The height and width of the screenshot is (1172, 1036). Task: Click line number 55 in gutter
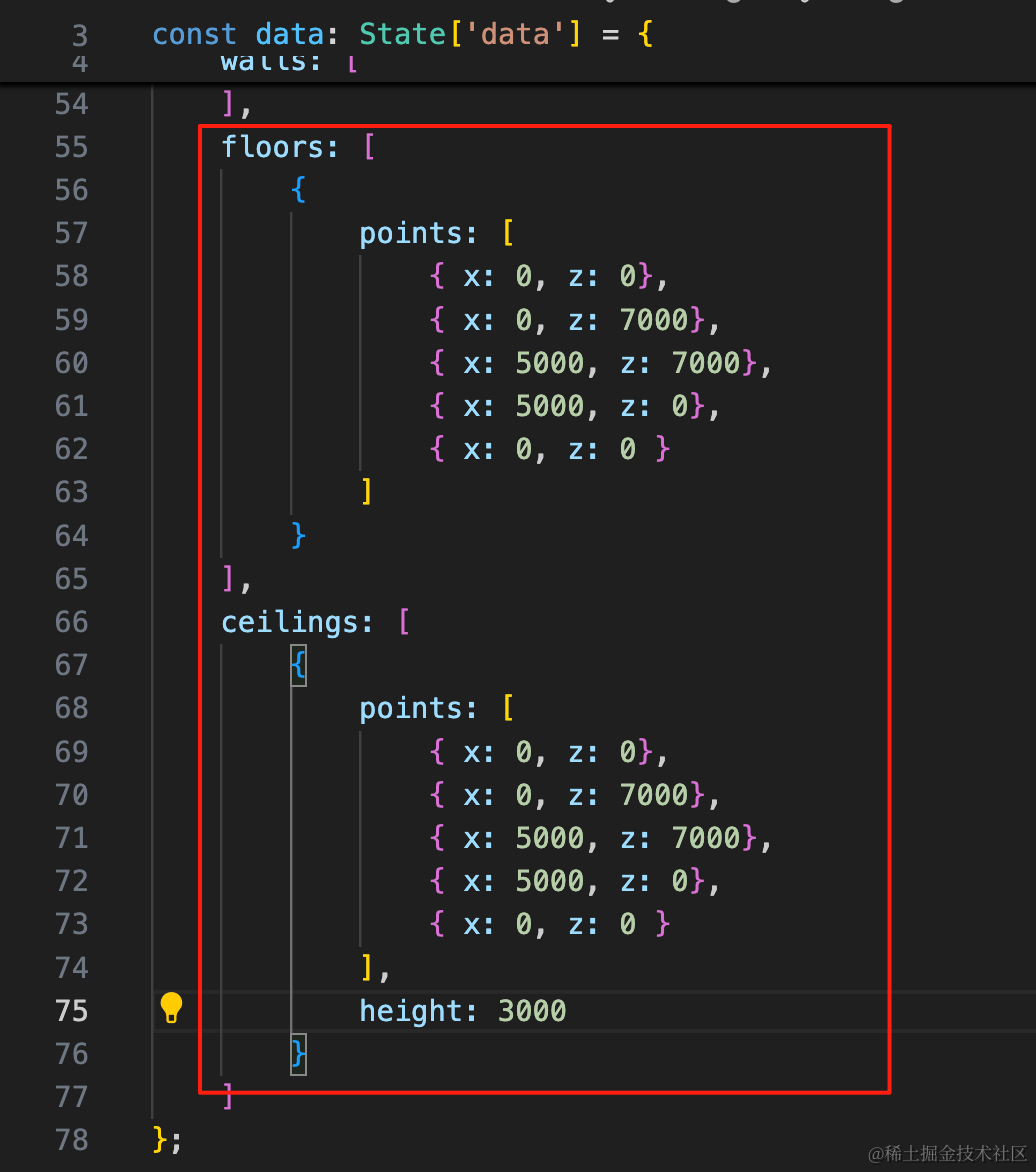click(72, 147)
